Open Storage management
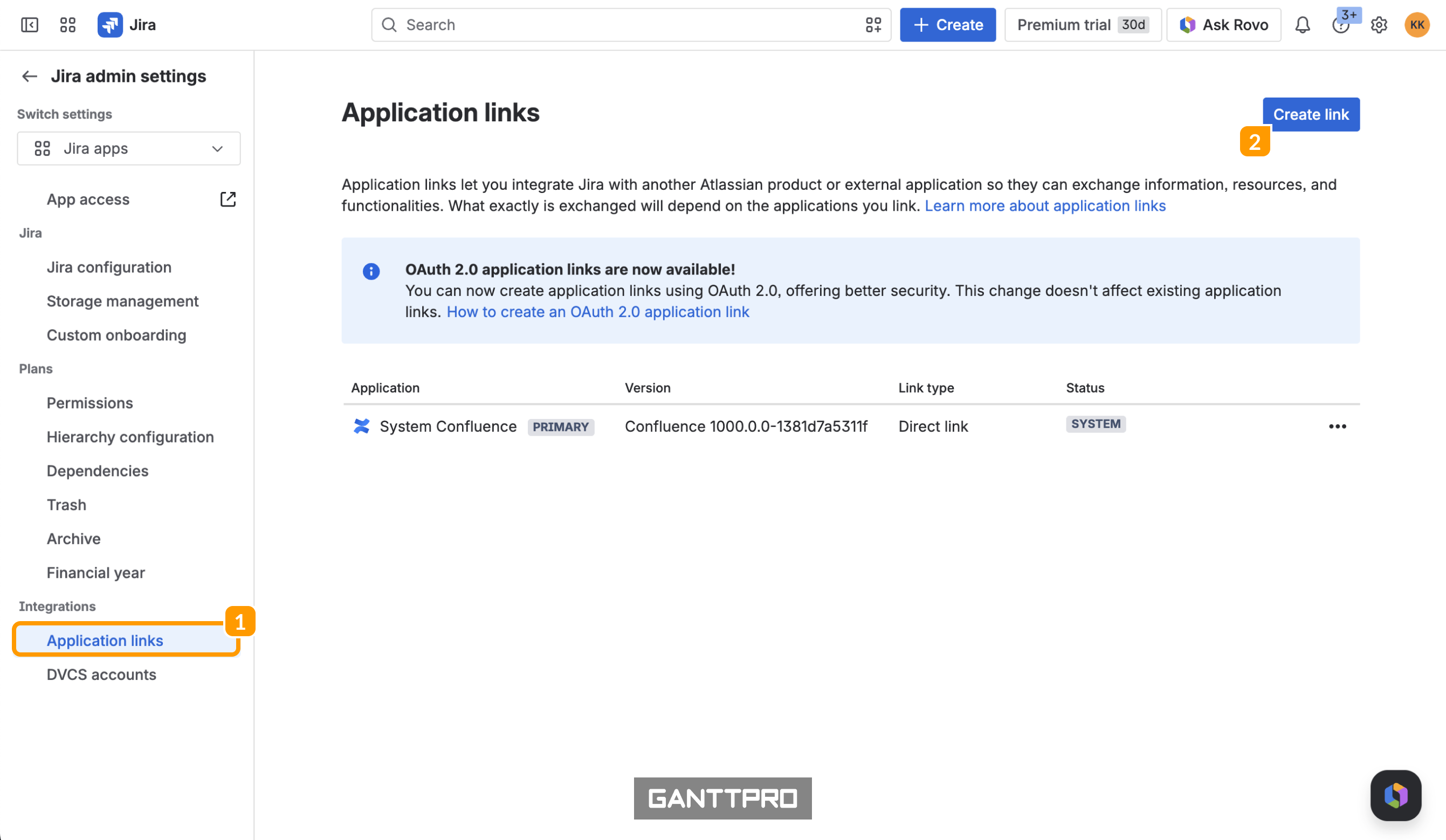The image size is (1446, 840). click(122, 301)
